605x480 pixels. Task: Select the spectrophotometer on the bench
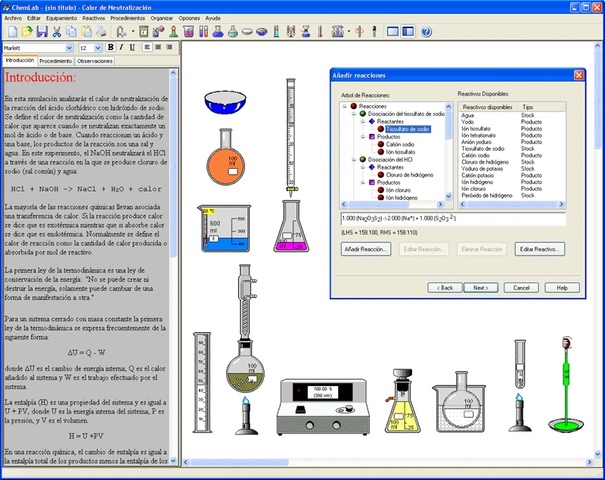pos(323,407)
